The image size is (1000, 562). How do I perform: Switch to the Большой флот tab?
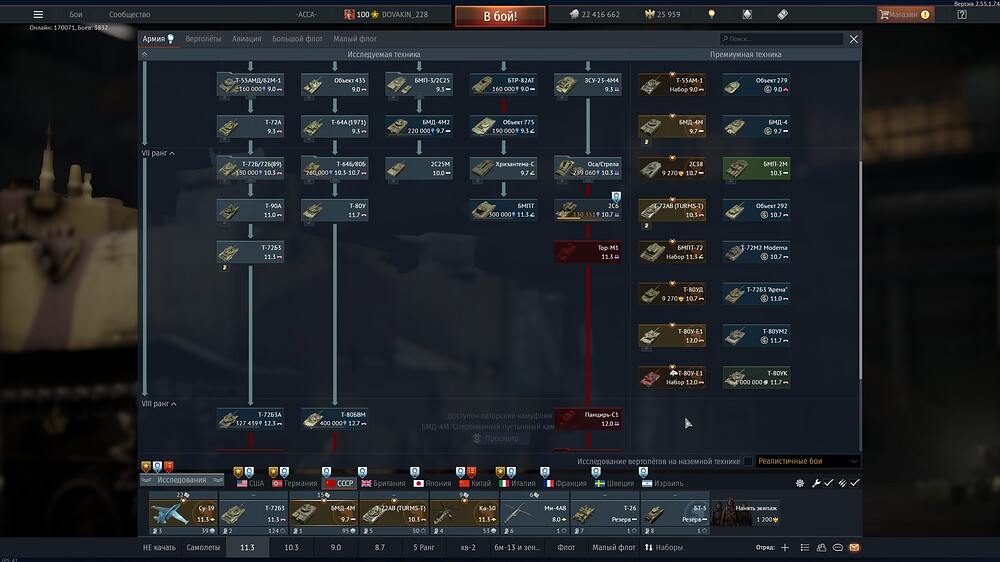(297, 39)
